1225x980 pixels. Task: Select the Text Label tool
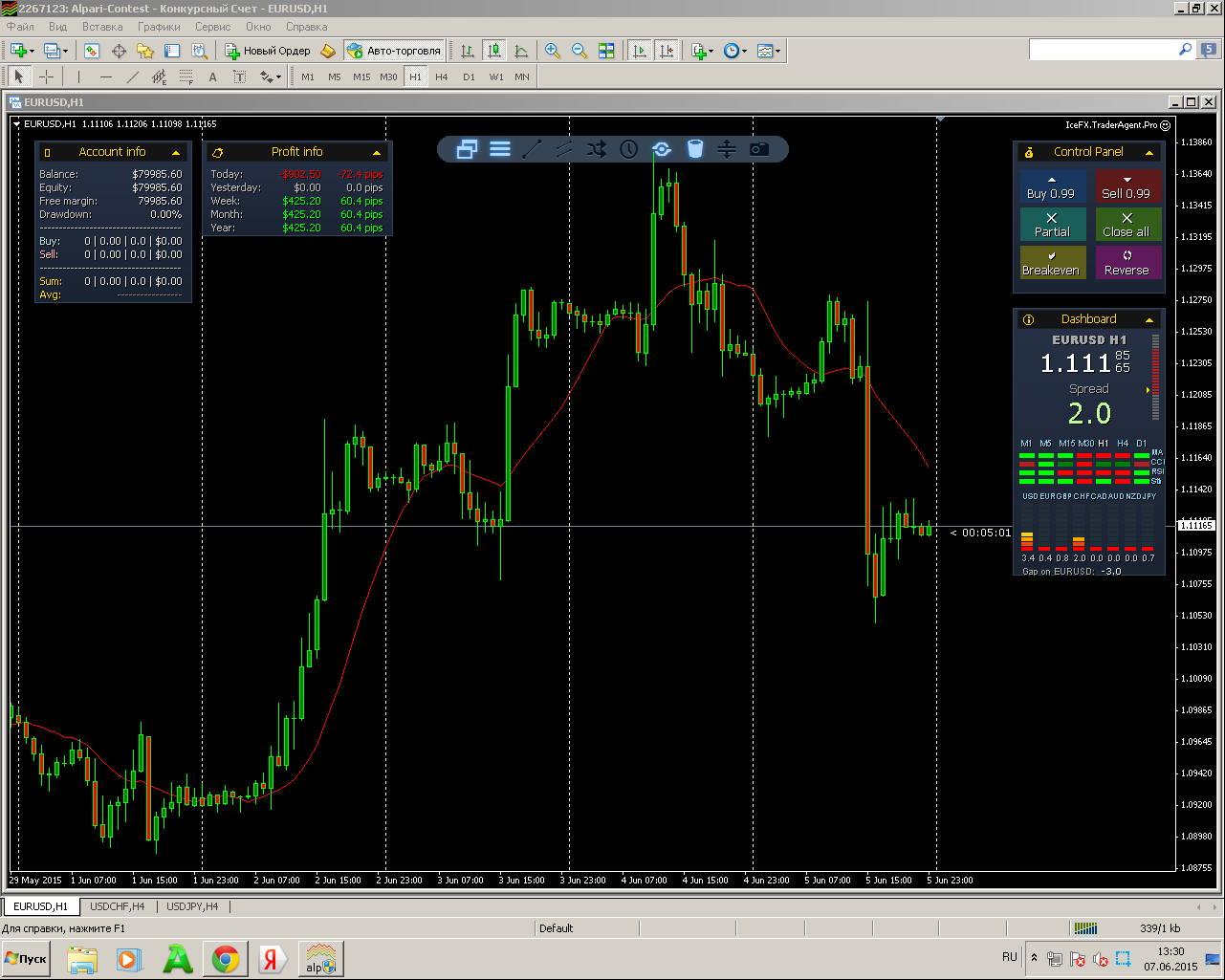click(x=239, y=76)
